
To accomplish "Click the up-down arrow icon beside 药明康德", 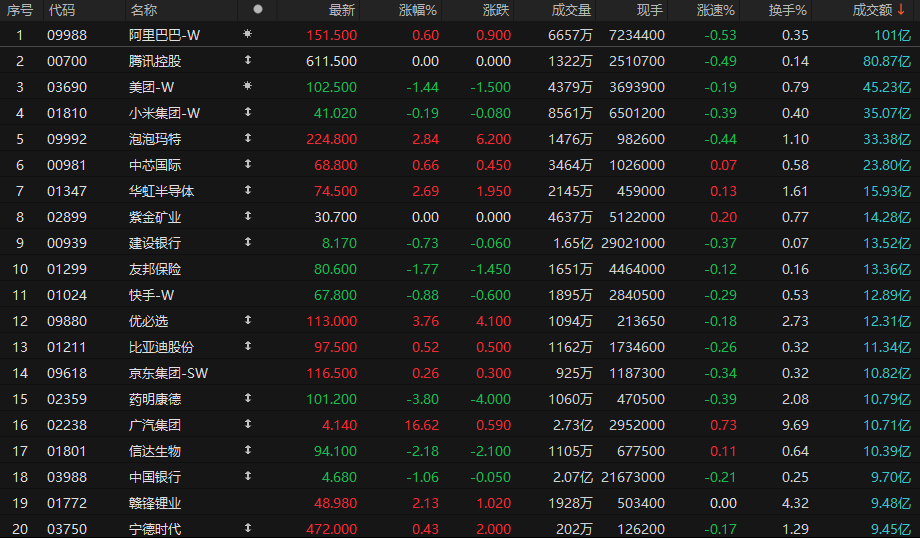I will click(248, 398).
